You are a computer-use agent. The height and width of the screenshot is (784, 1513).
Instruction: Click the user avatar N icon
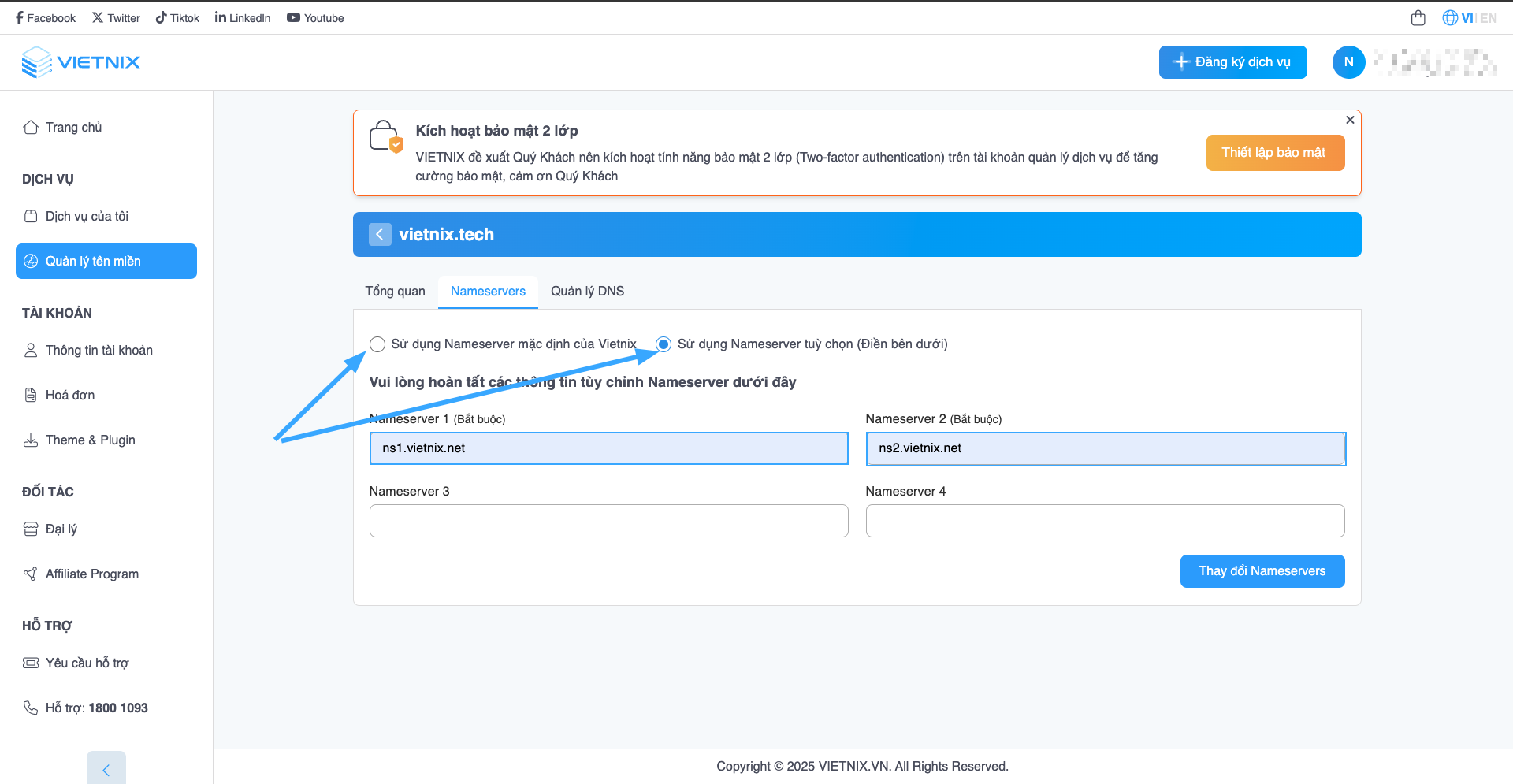1348,62
